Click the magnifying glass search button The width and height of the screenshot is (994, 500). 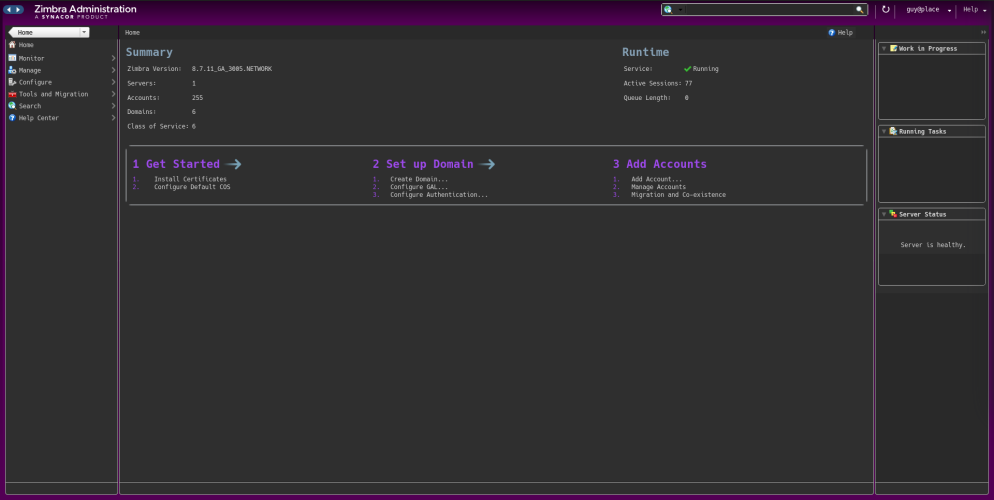[860, 10]
